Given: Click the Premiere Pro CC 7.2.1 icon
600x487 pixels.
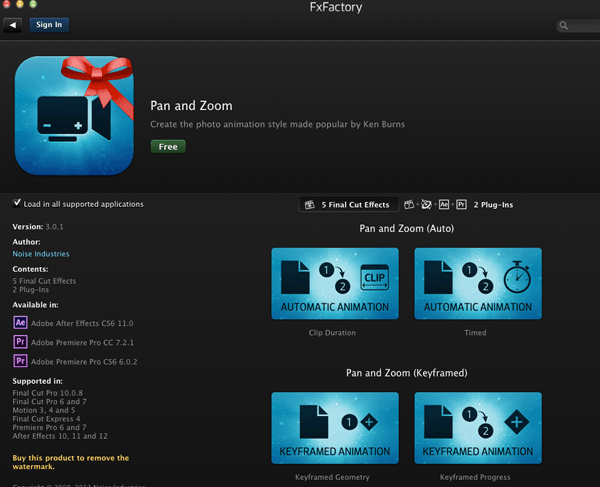Looking at the screenshot, I should pos(20,342).
